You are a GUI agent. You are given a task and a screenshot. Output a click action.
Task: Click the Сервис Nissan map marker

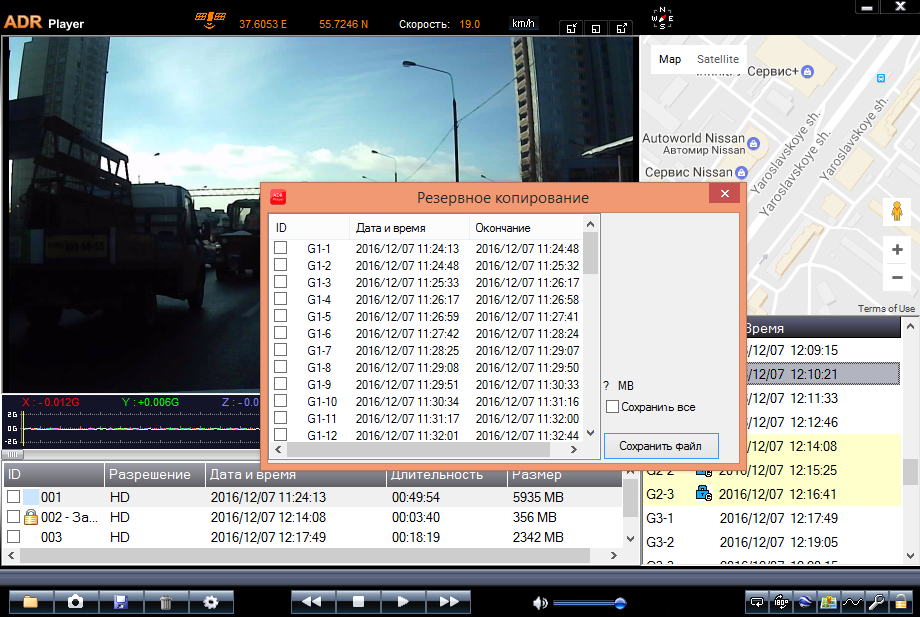(742, 172)
